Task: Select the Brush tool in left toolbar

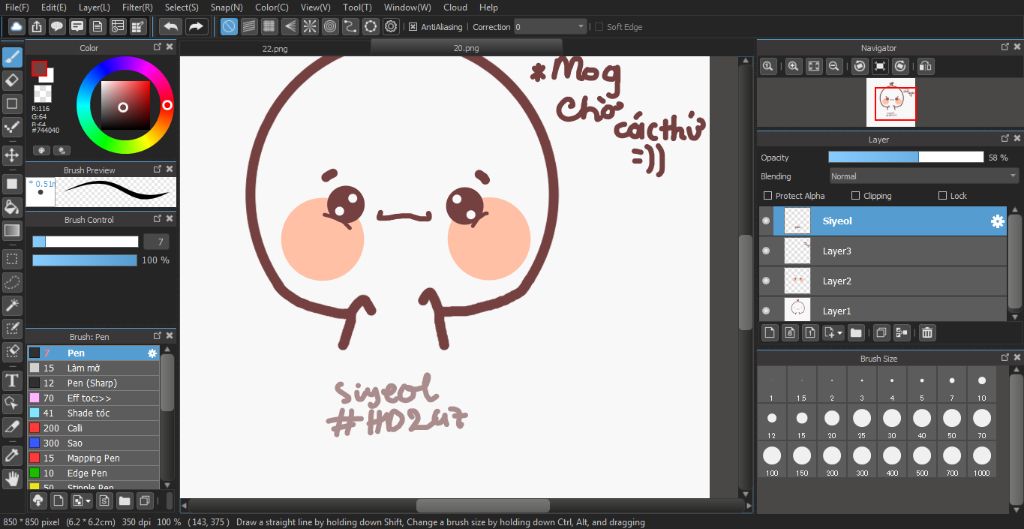Action: pyautogui.click(x=12, y=57)
